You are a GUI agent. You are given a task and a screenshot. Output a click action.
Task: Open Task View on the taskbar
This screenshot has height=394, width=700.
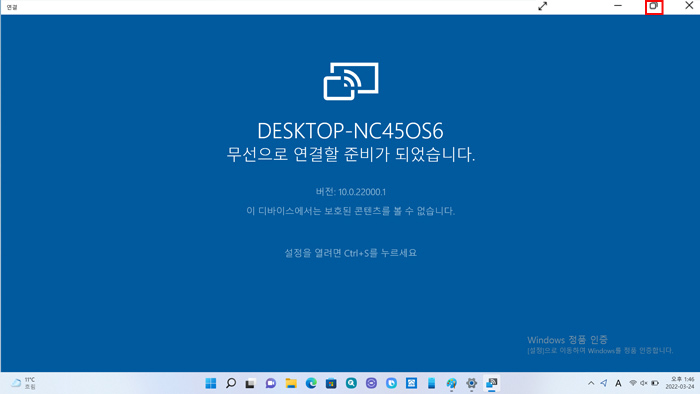pos(250,383)
